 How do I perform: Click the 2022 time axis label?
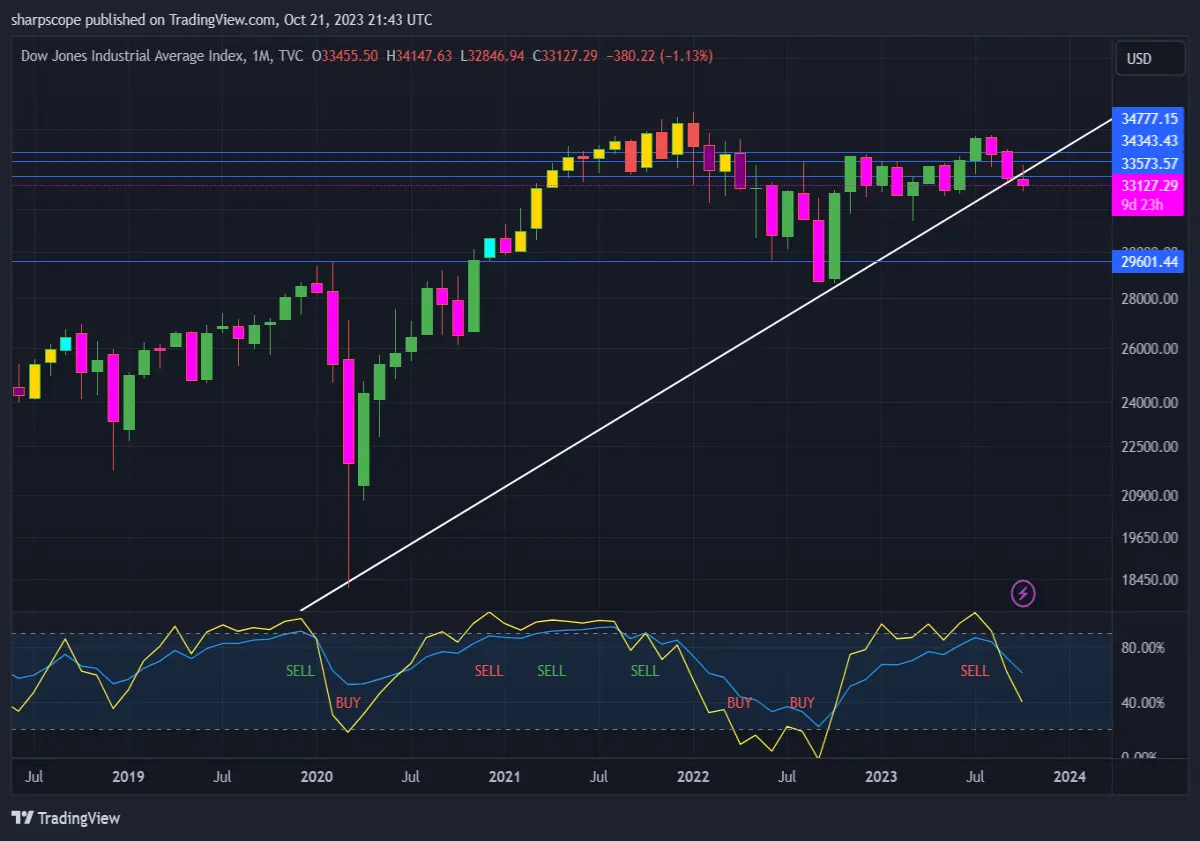[693, 776]
